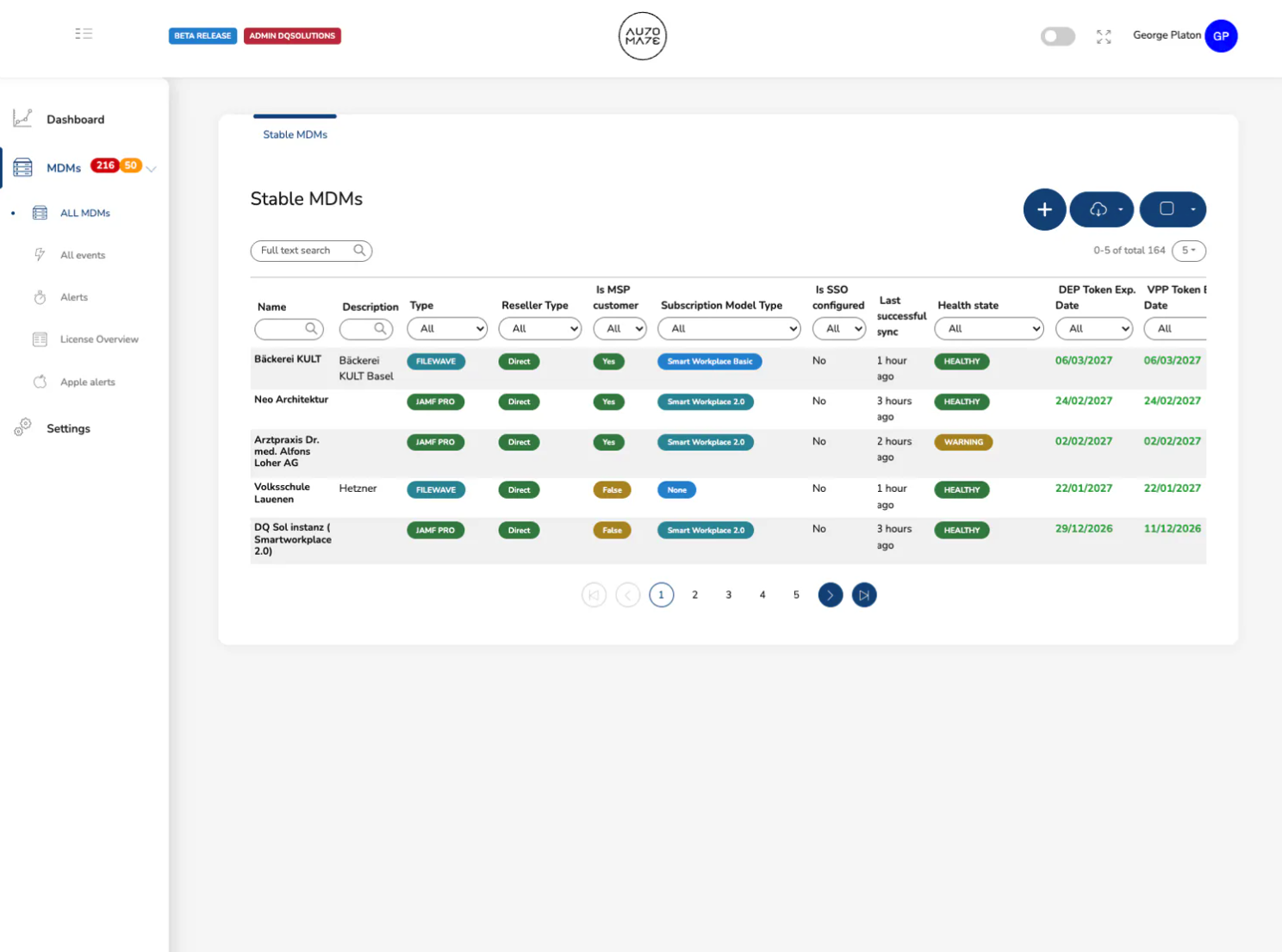The image size is (1282, 952).
Task: Click the Apple alerts apple icon
Action: coord(40,382)
